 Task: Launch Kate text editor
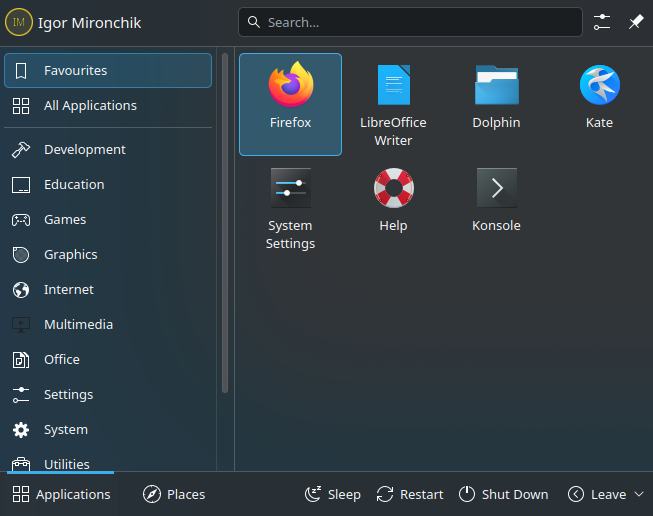pos(599,105)
